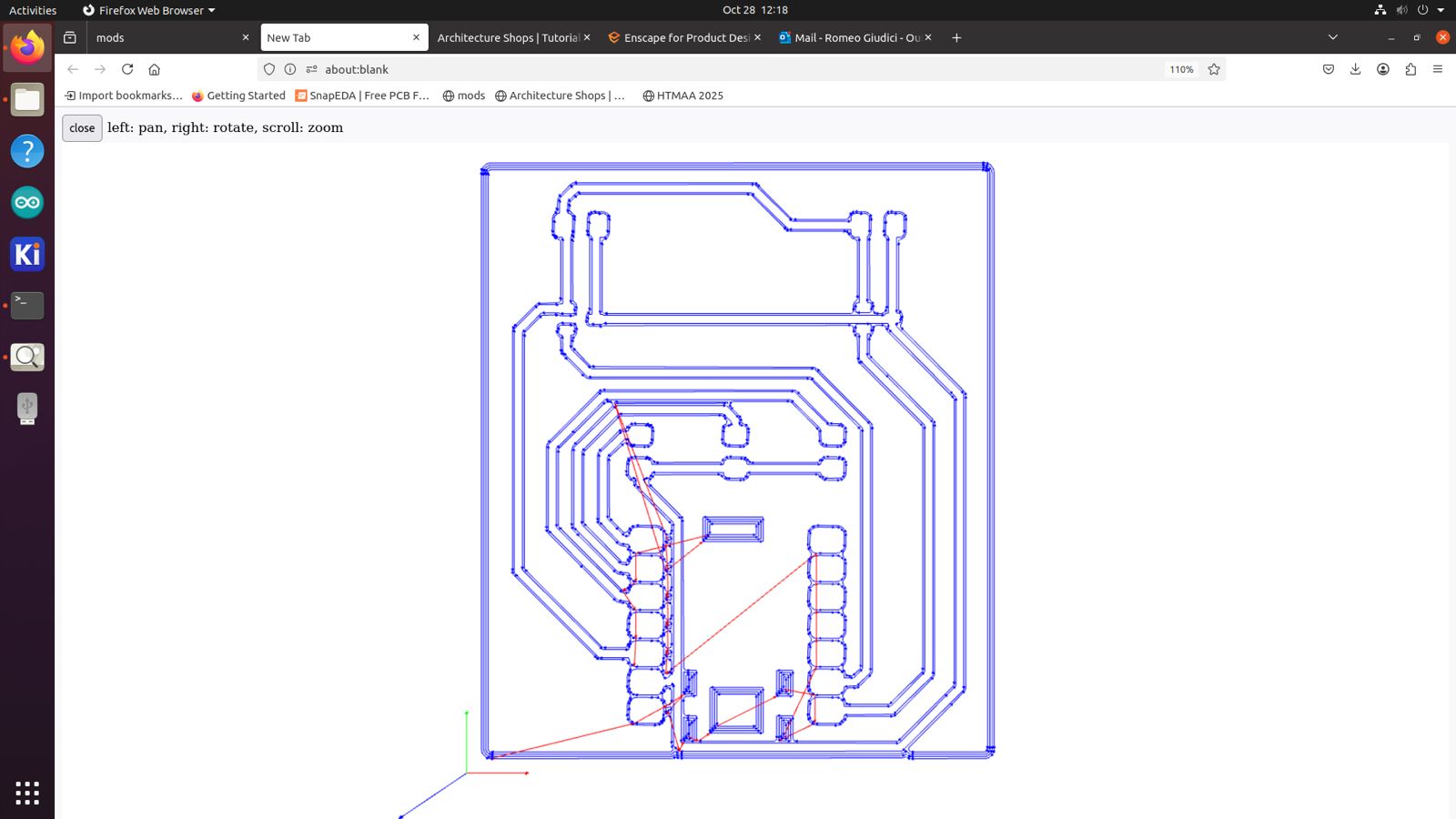Open Firefox application hamburger menu
This screenshot has height=819, width=1456.
pyautogui.click(x=1438, y=69)
